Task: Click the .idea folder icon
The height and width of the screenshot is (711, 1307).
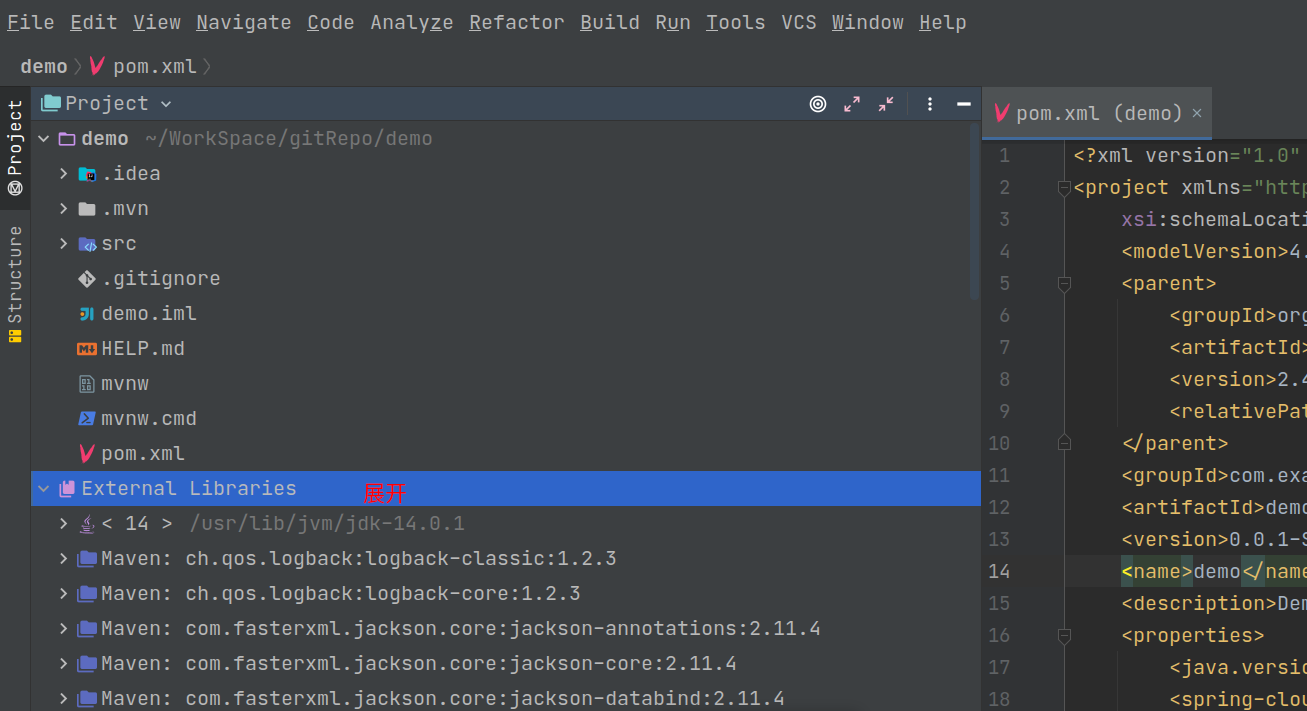Action: (x=87, y=174)
